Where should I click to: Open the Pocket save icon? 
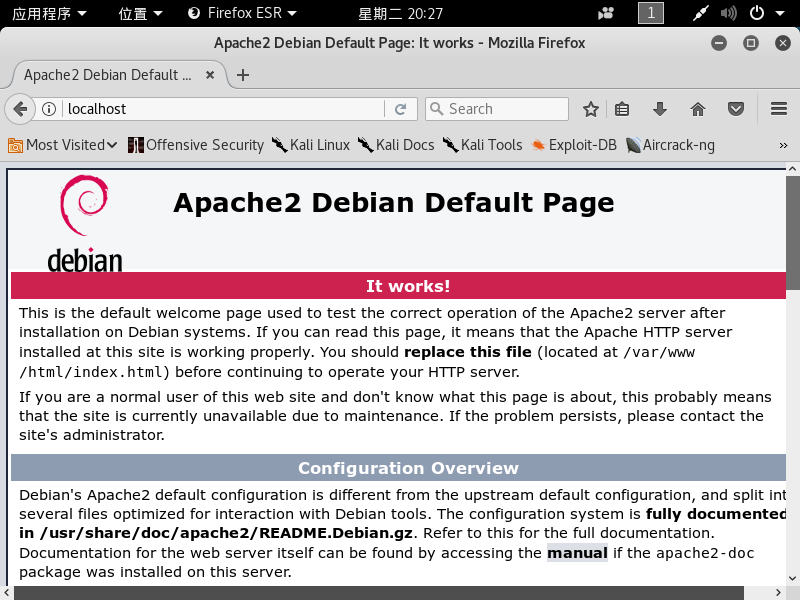pos(736,109)
